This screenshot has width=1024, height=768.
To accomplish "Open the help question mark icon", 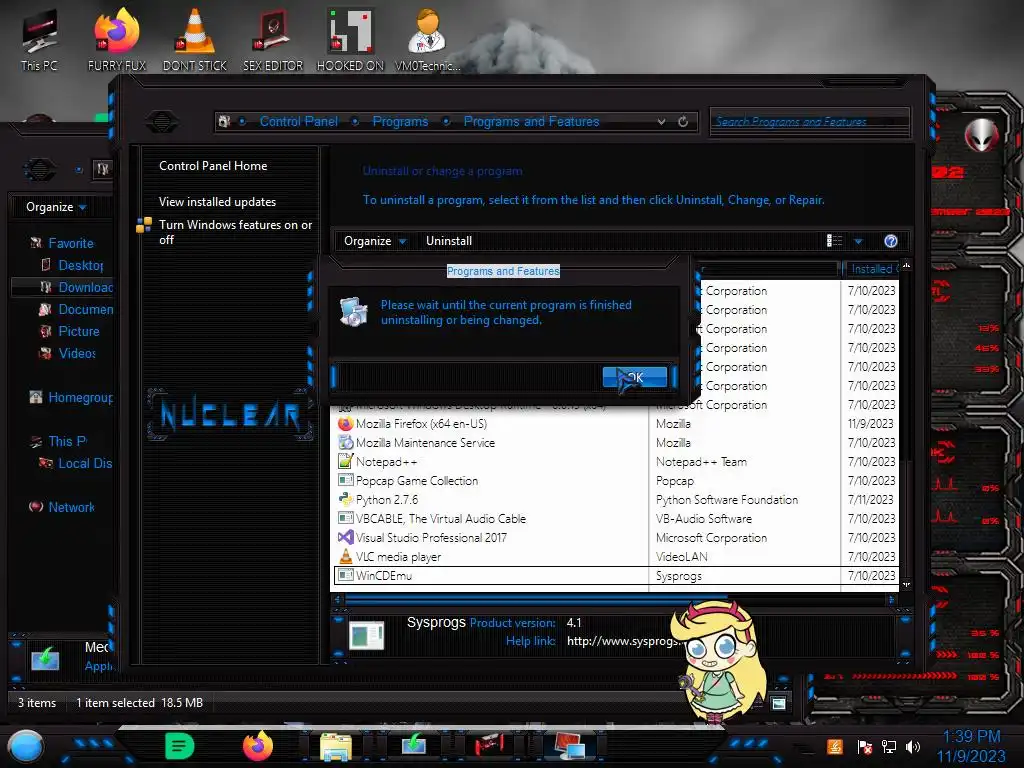I will [x=891, y=241].
